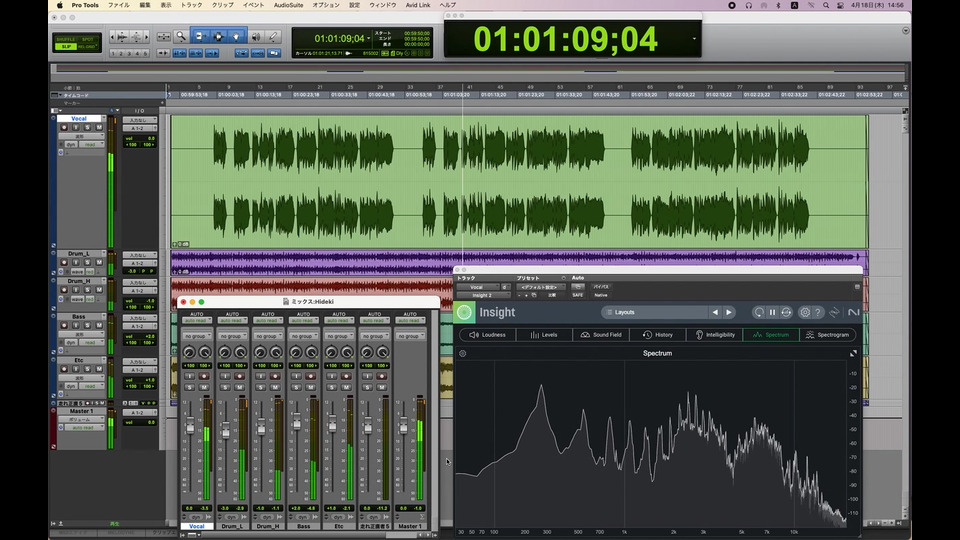Click the plugin bypass button
The width and height of the screenshot is (960, 540).
click(x=601, y=287)
